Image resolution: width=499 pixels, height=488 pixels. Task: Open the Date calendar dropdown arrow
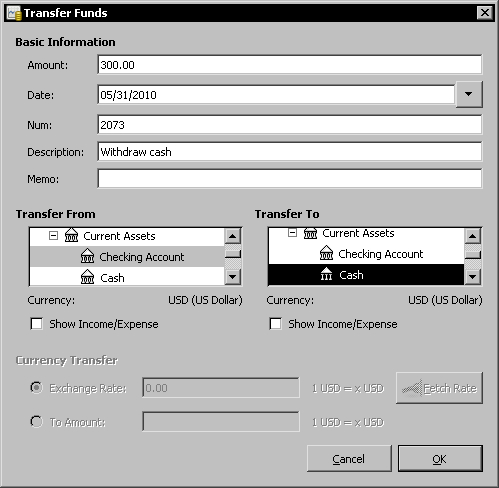[x=469, y=94]
